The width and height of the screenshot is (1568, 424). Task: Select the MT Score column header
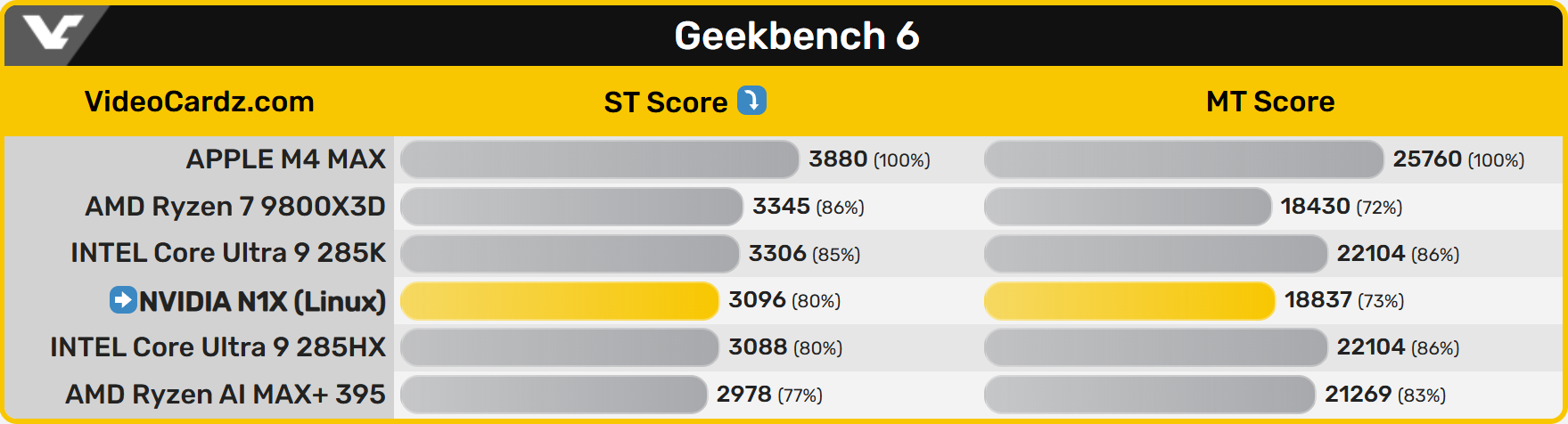pos(1270,102)
